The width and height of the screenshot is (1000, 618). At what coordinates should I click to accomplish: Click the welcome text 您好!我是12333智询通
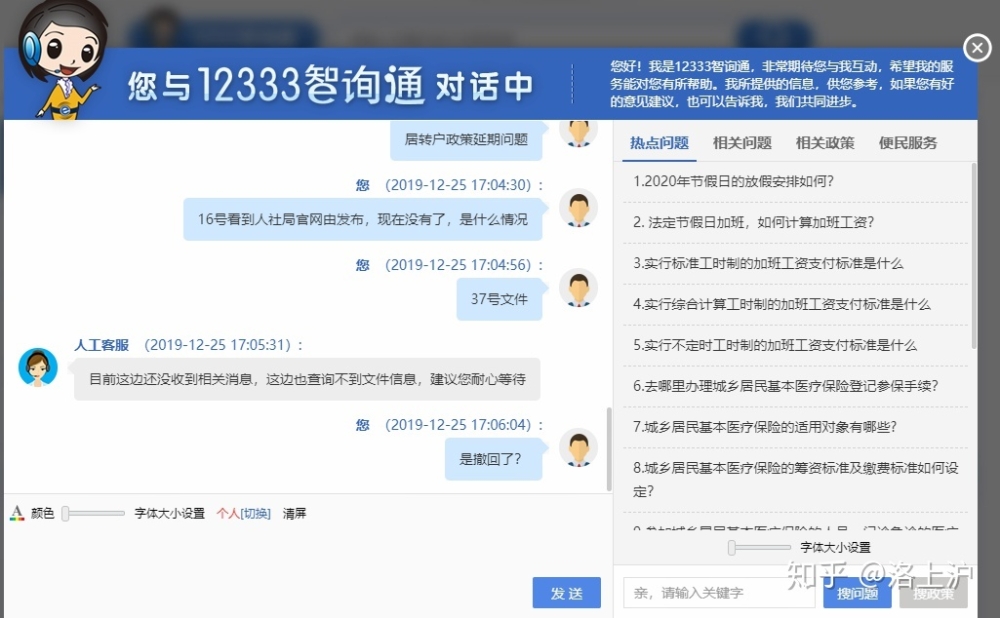[782, 84]
